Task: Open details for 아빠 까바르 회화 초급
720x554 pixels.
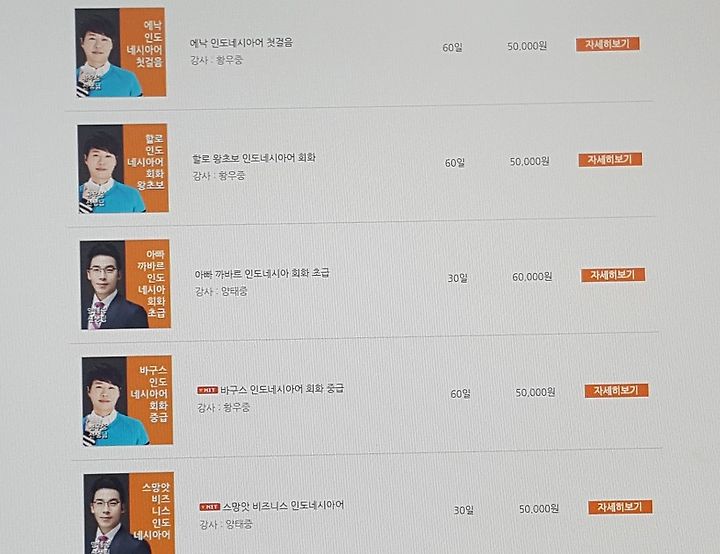Action: [x=613, y=275]
